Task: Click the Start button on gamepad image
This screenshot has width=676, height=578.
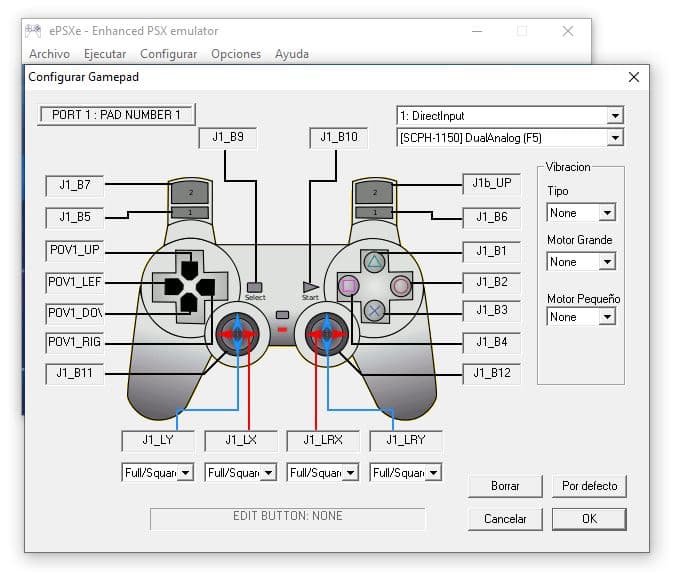Action: pos(310,288)
